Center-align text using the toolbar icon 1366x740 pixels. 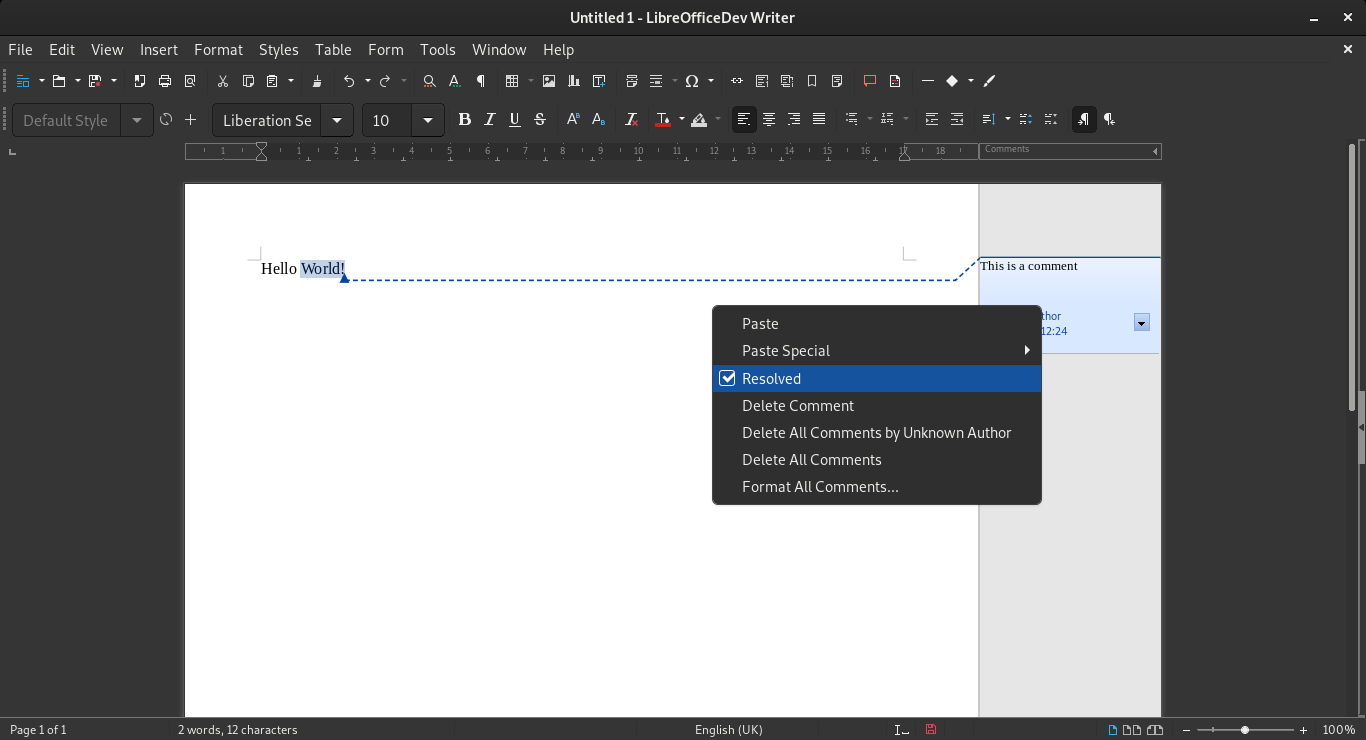(769, 120)
